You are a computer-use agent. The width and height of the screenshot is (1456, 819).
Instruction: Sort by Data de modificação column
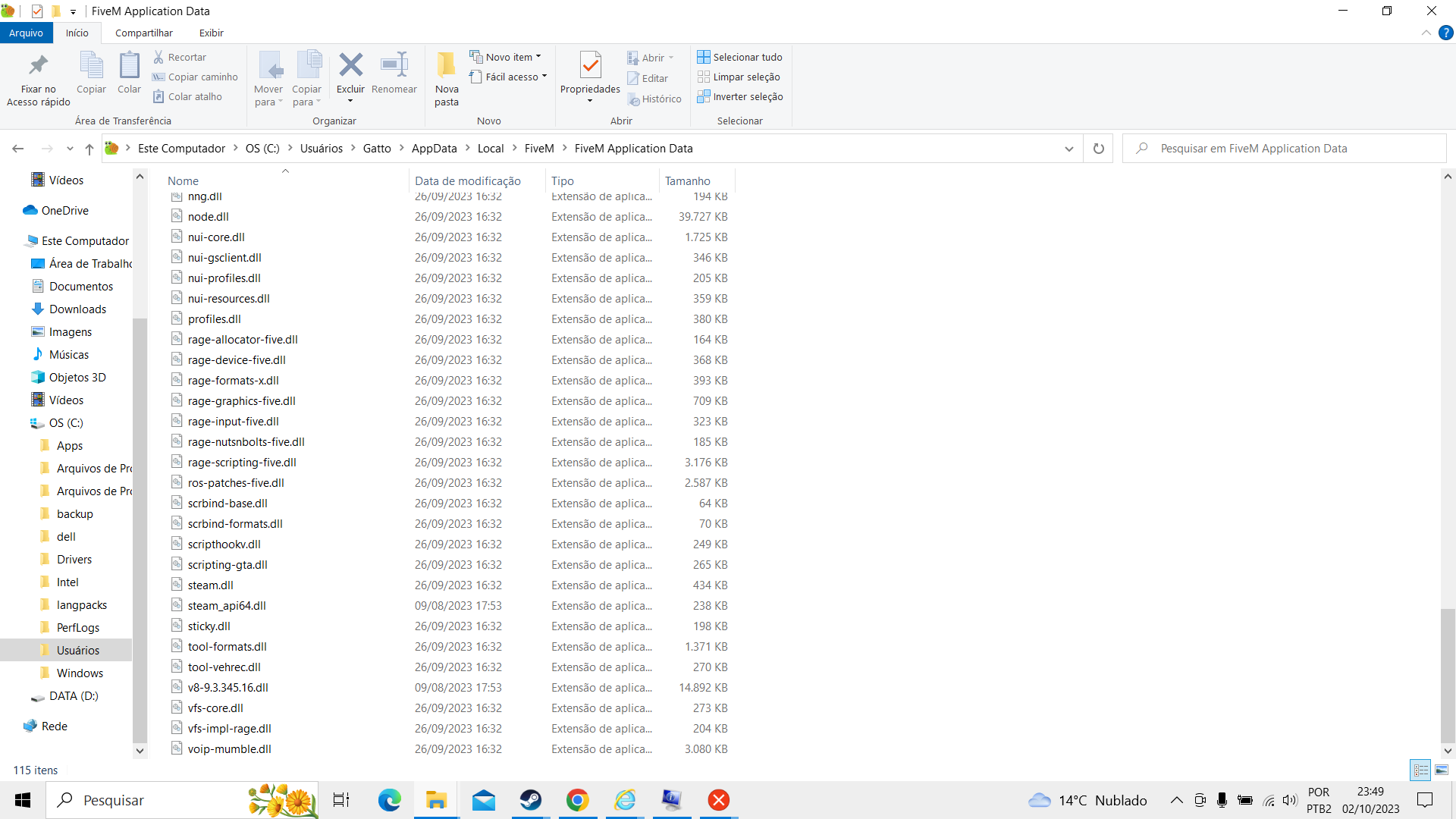point(478,180)
